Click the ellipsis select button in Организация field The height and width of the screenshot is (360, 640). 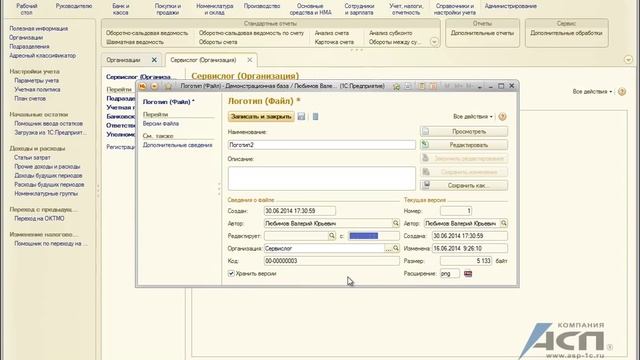click(x=388, y=248)
